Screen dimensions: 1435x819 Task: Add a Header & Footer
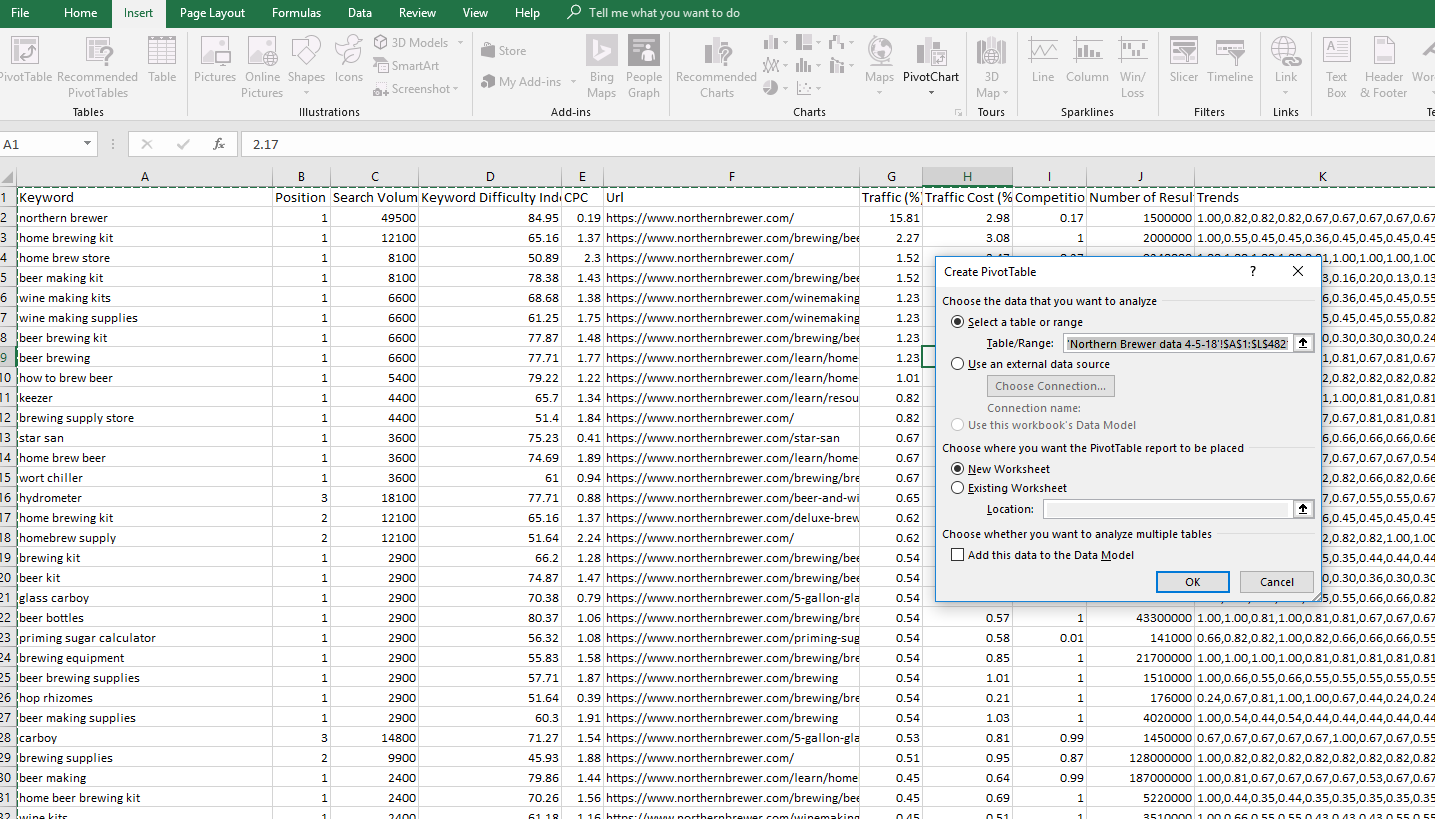tap(1383, 66)
